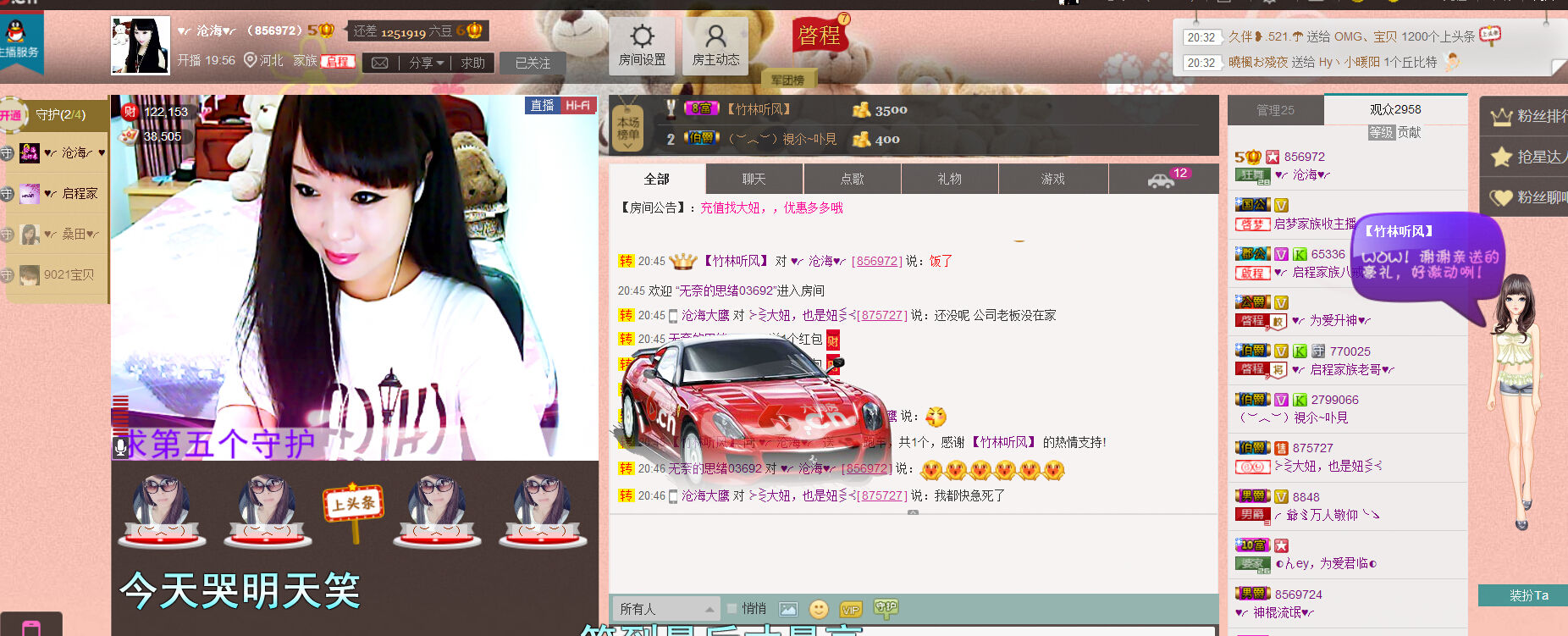The image size is (1568, 636).
Task: Open 房间设置 room settings gear
Action: (x=642, y=45)
